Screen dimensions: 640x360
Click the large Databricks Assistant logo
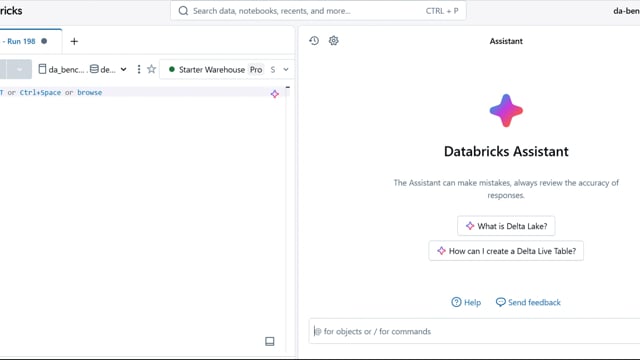[x=506, y=111]
